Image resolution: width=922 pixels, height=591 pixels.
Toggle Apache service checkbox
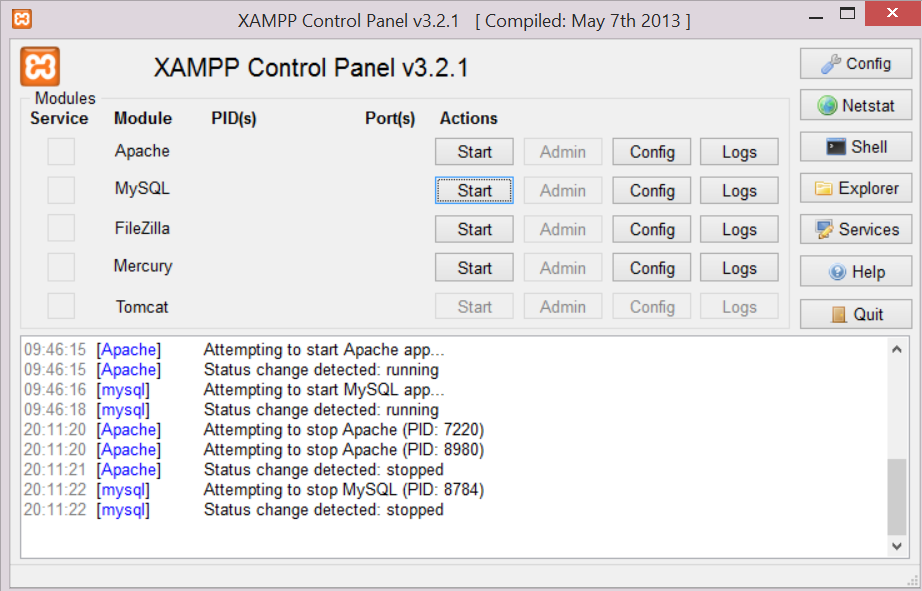tap(61, 152)
